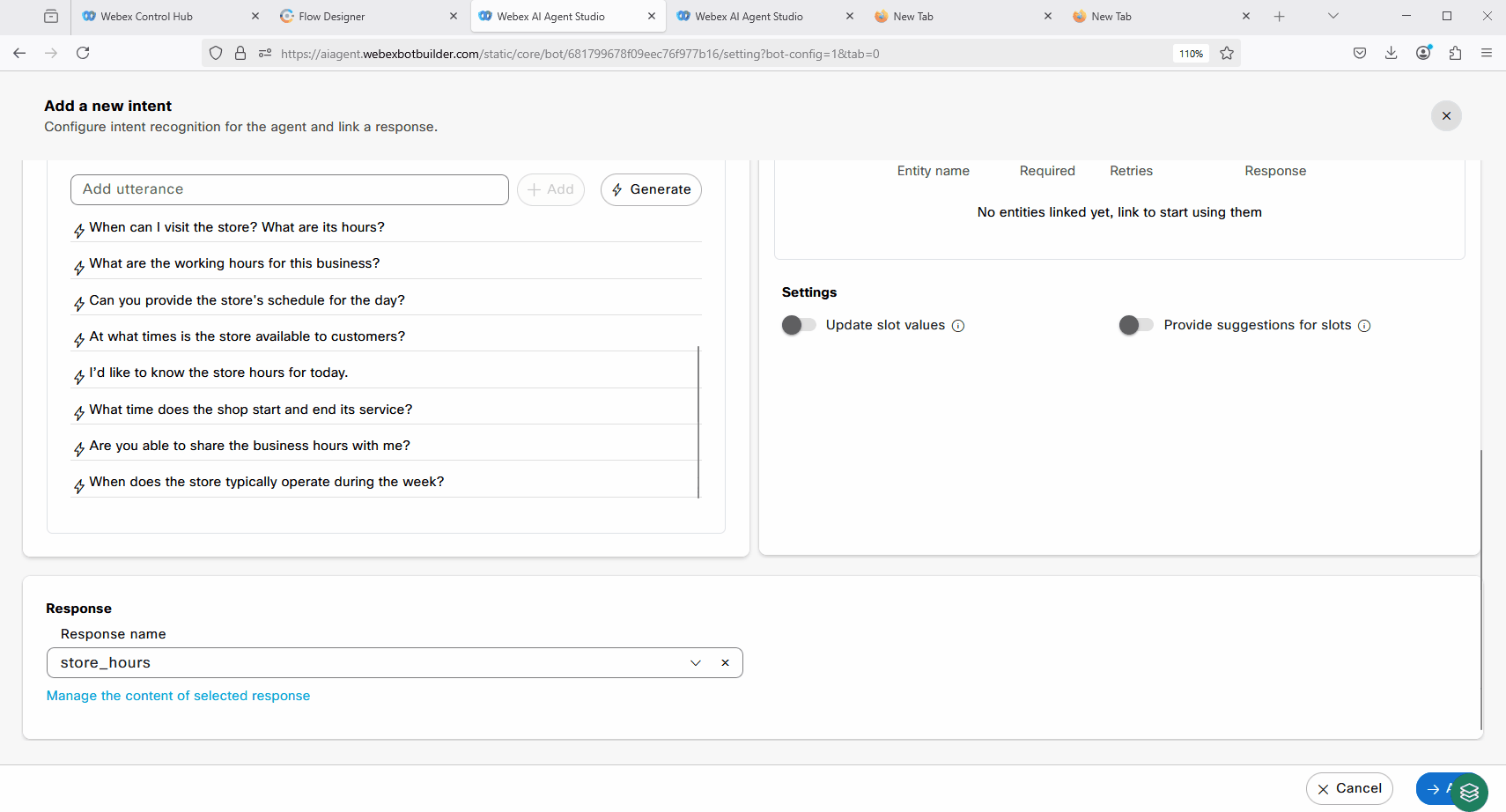Close the Add a new intent dialog
This screenshot has width=1506, height=812.
point(1445,116)
